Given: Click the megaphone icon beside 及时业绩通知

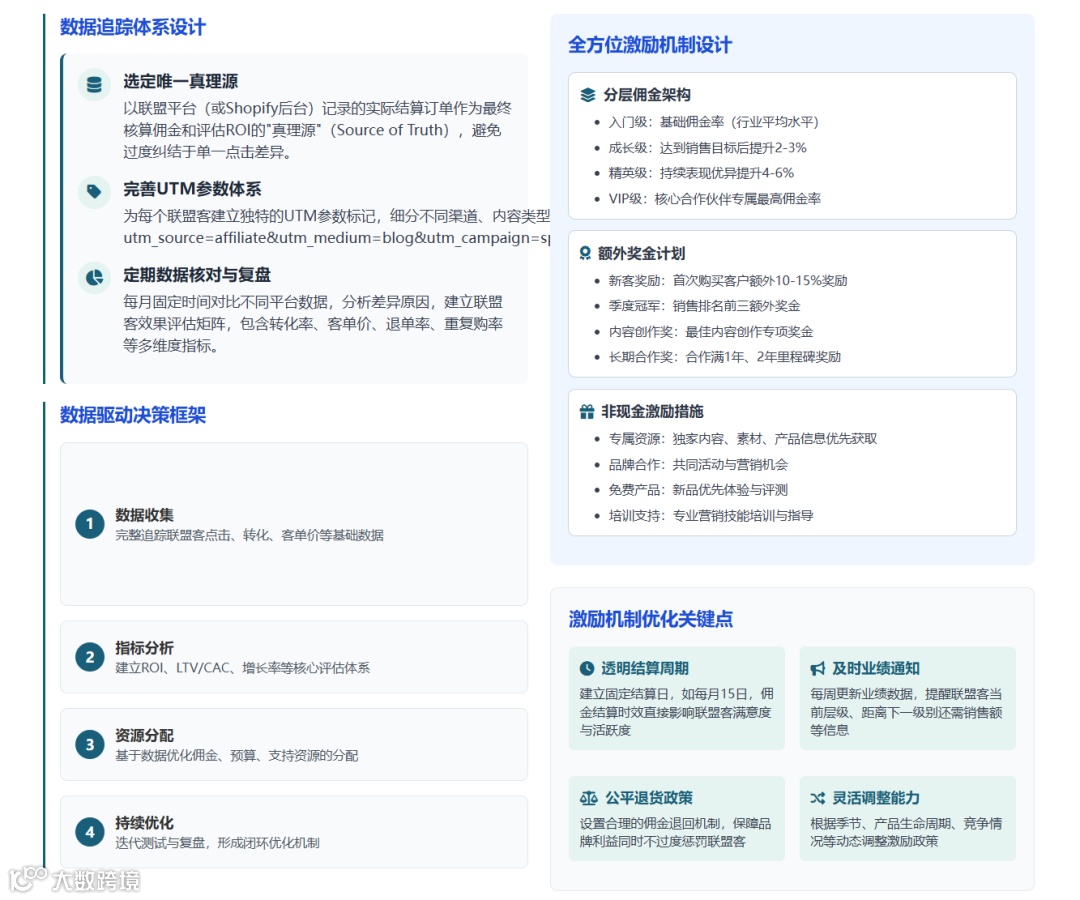Looking at the screenshot, I should (x=818, y=669).
